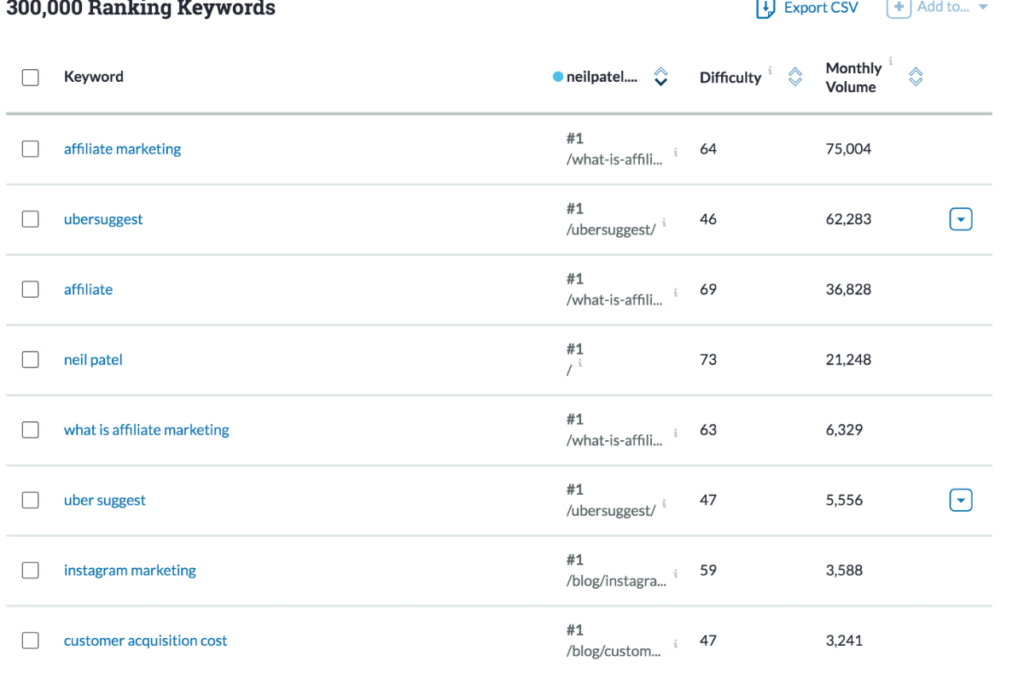This screenshot has height=673, width=1024.
Task: Check the affiliate marketing row checkbox
Action: [x=30, y=149]
